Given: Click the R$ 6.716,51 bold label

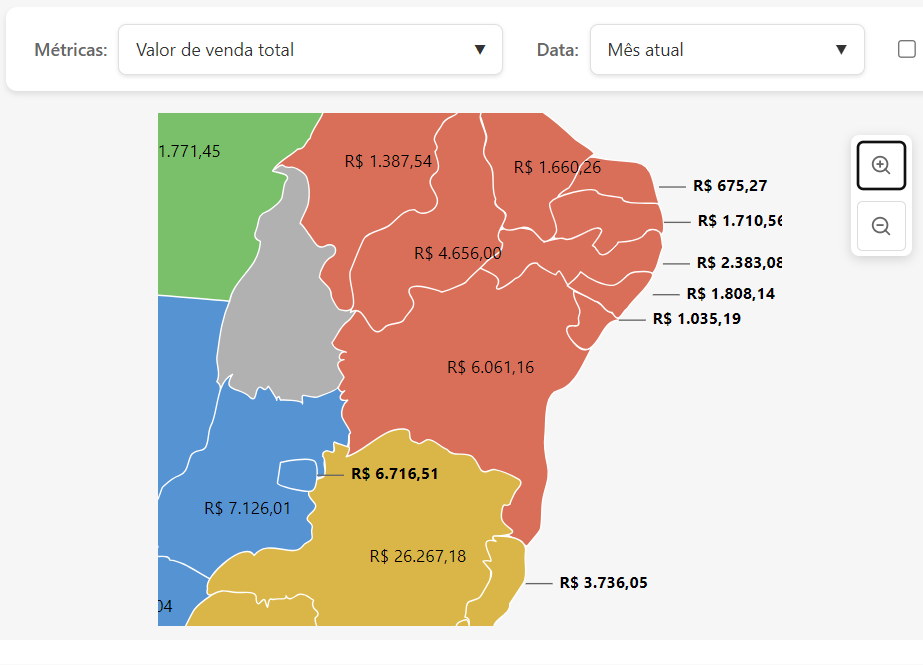Looking at the screenshot, I should click(394, 473).
